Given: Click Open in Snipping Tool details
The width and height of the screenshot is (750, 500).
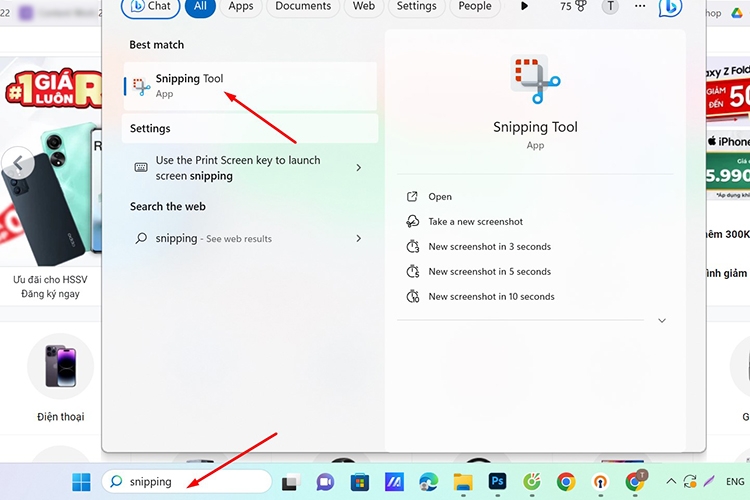Looking at the screenshot, I should point(440,197).
